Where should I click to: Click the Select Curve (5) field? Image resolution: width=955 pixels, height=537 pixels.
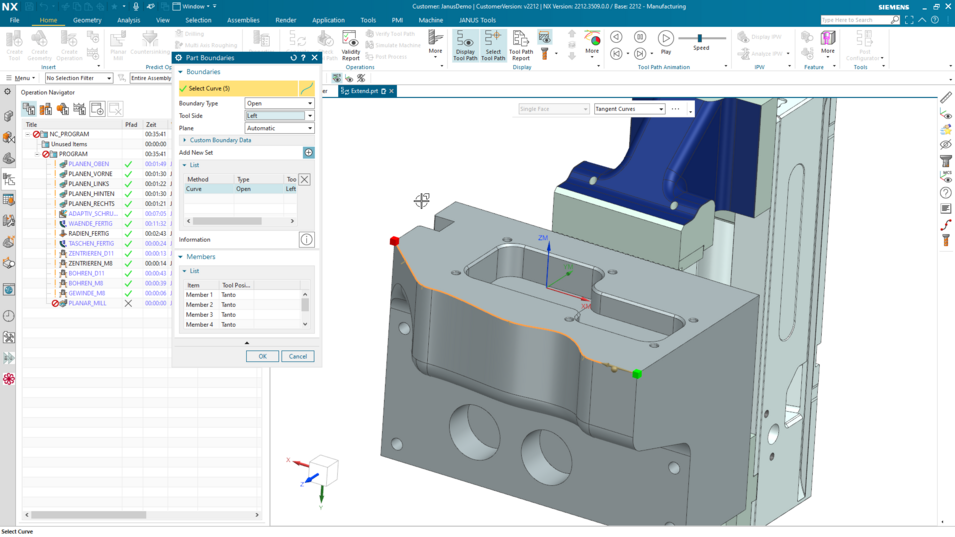pos(238,88)
